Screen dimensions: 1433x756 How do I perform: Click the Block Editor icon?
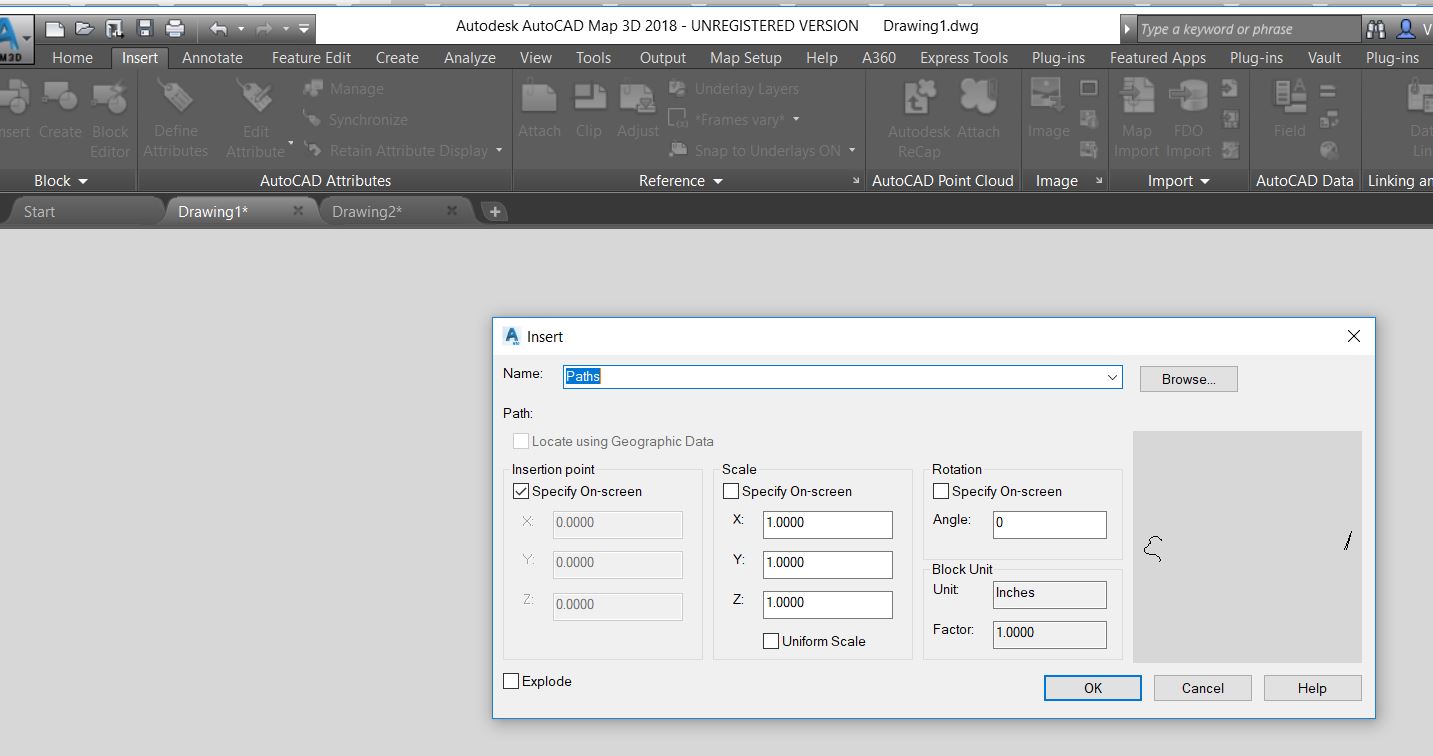click(x=109, y=100)
